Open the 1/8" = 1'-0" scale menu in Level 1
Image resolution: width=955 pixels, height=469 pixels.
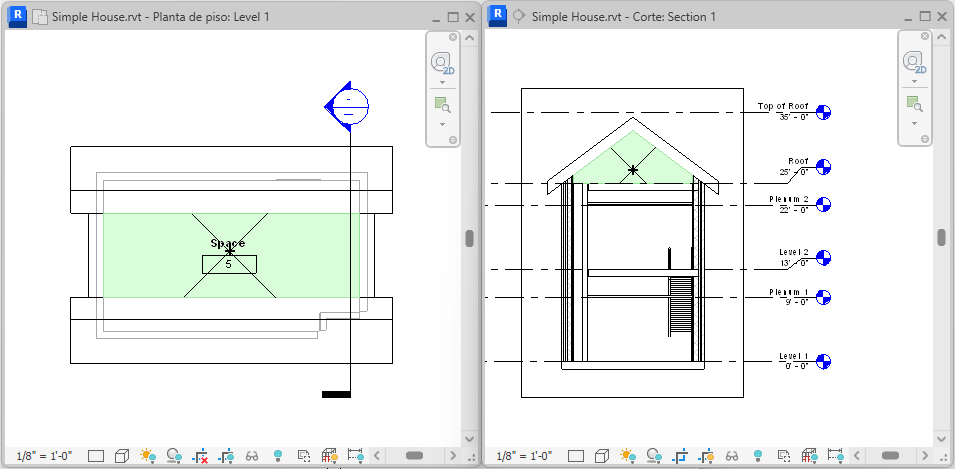pyautogui.click(x=44, y=456)
